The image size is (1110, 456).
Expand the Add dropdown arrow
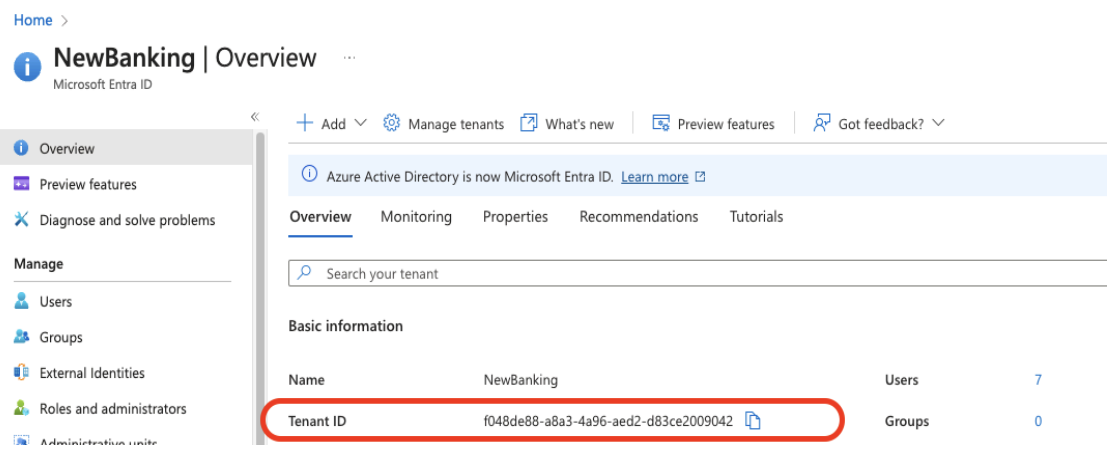pyautogui.click(x=360, y=123)
